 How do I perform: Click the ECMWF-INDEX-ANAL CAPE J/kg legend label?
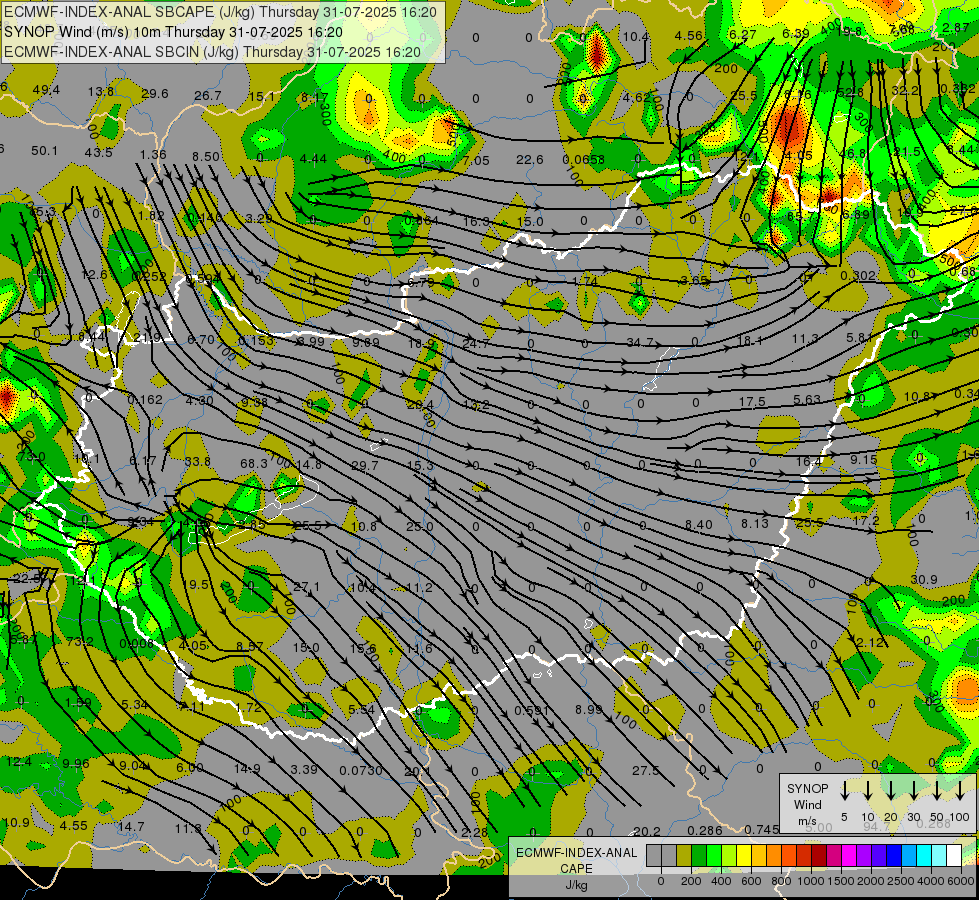tap(576, 869)
